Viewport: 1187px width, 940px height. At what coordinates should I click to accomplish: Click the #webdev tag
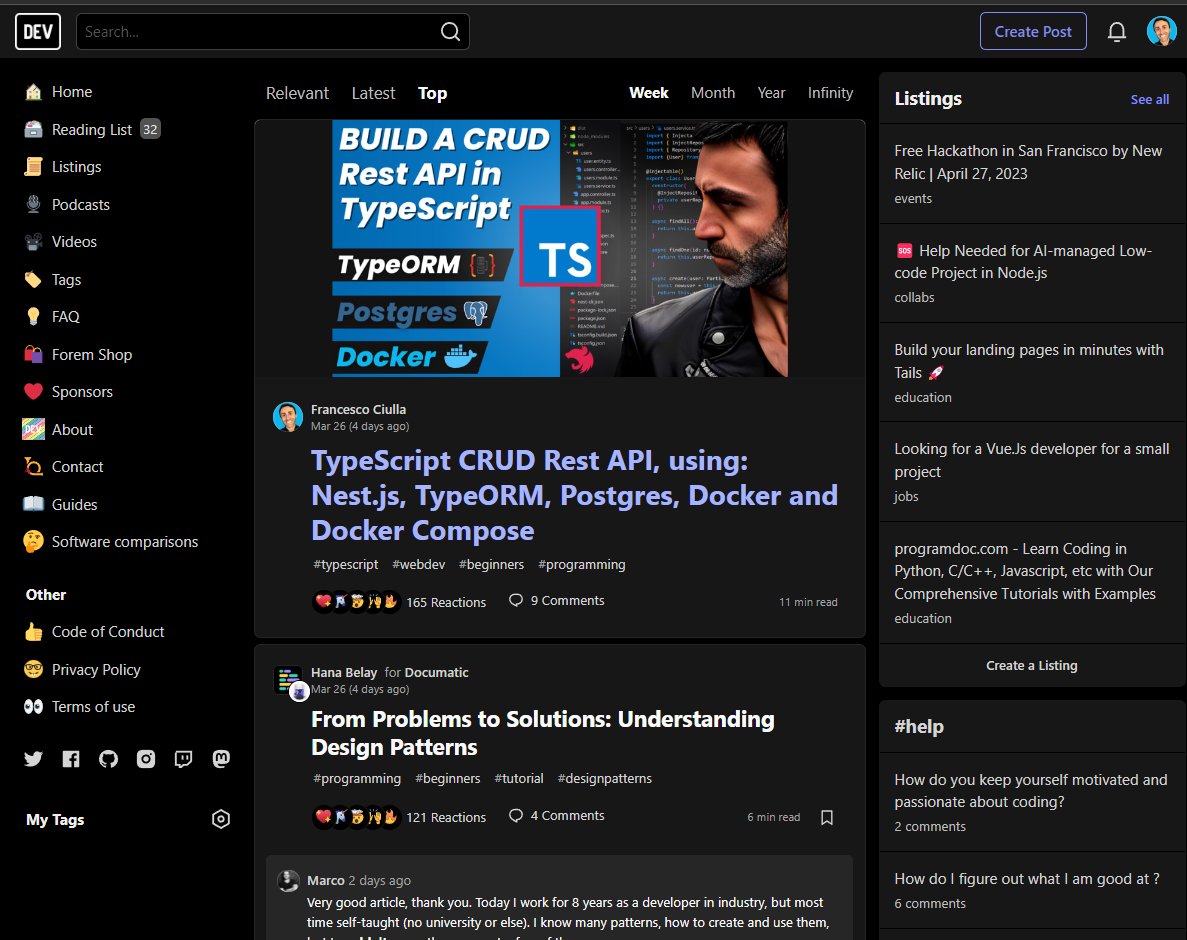coord(419,565)
